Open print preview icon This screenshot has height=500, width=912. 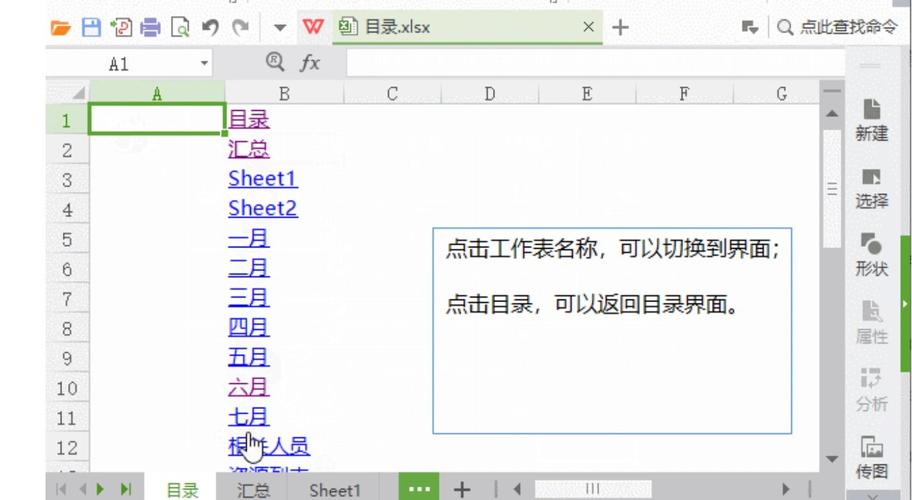pyautogui.click(x=180, y=27)
